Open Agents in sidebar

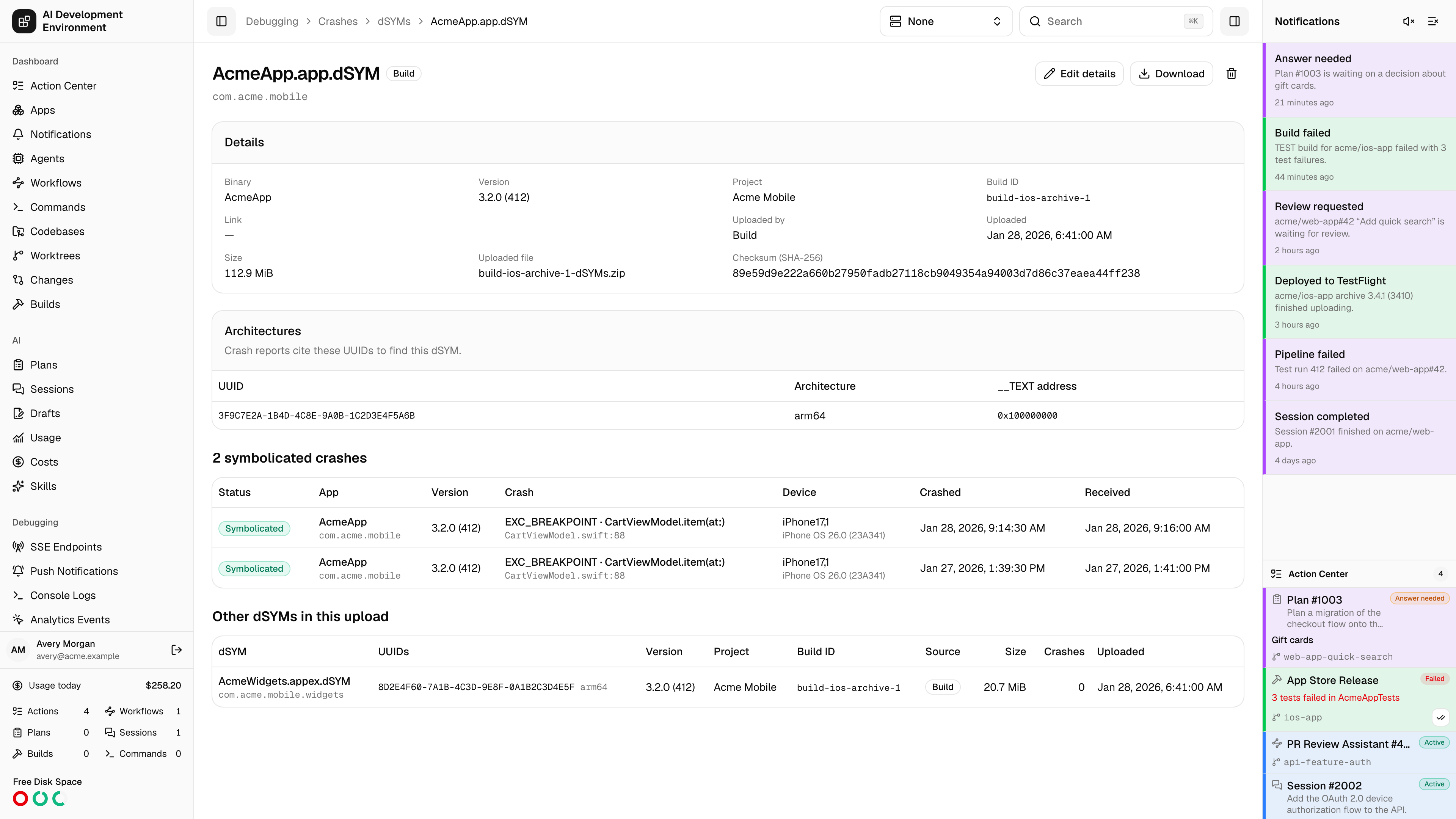tap(97, 158)
